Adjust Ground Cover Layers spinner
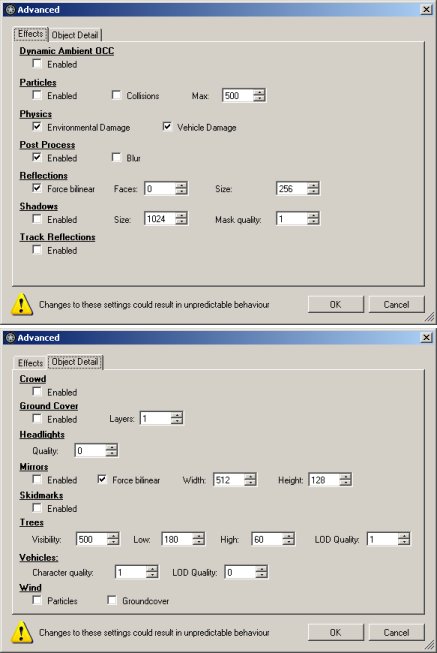 [x=177, y=418]
